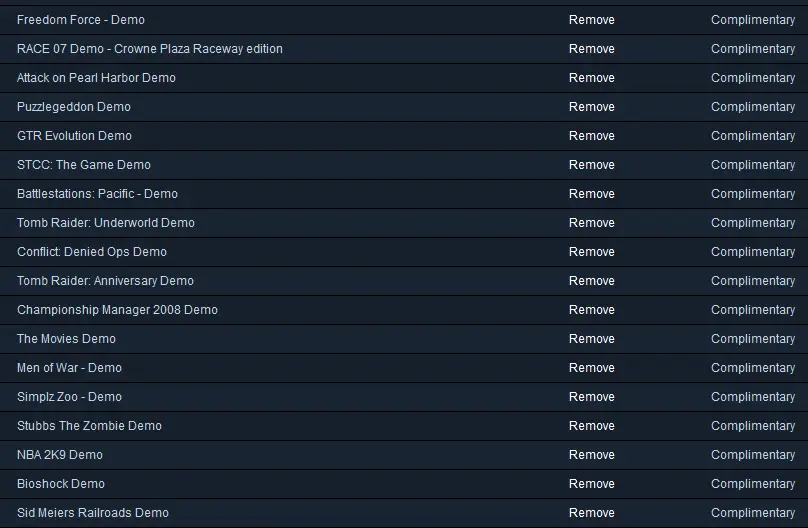808x528 pixels.
Task: Click Remove beside Conflict: Denied Ops Demo
Action: point(592,252)
